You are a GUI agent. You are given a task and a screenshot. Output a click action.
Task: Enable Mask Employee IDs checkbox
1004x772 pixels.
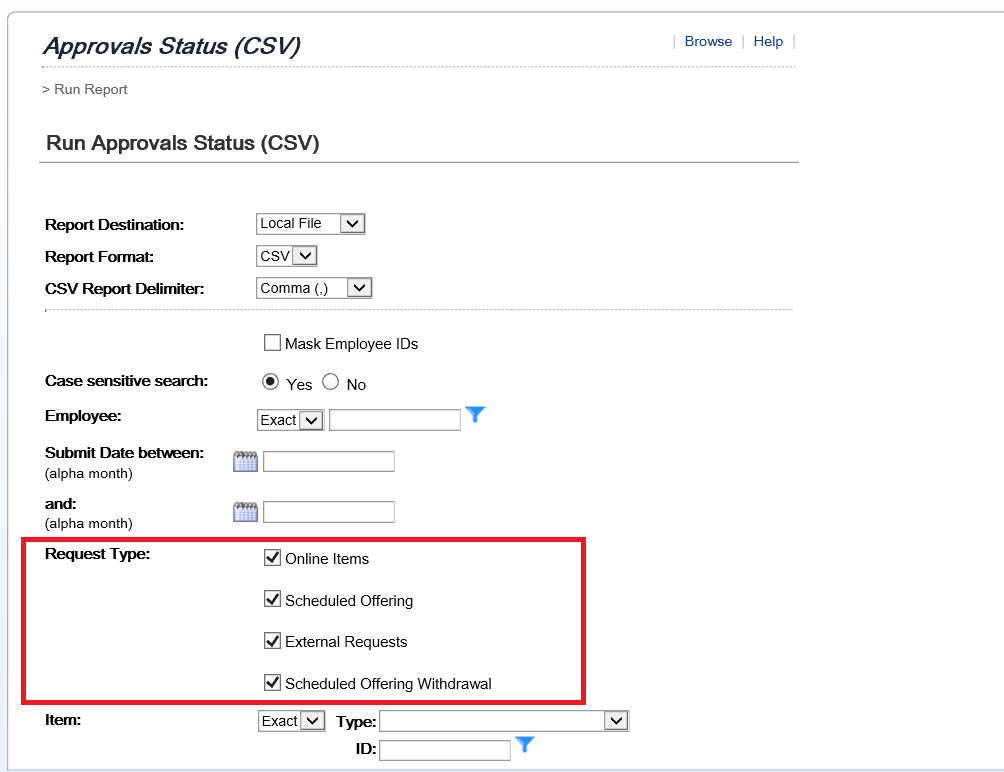coord(272,342)
